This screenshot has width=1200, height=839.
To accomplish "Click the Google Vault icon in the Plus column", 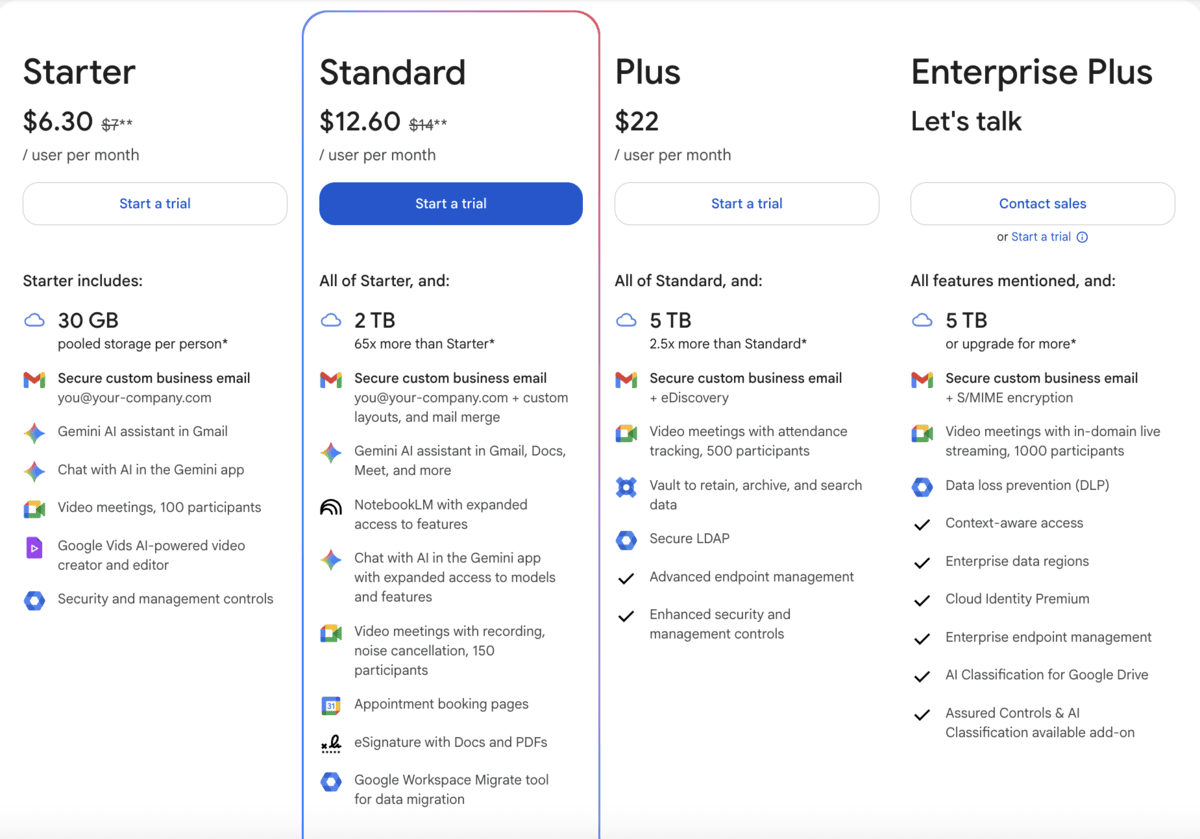I will coord(626,487).
